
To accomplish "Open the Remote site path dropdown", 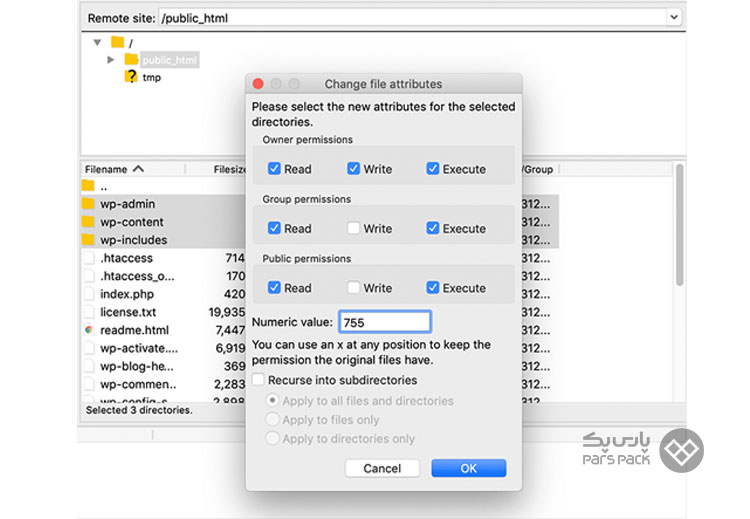I will tap(673, 18).
